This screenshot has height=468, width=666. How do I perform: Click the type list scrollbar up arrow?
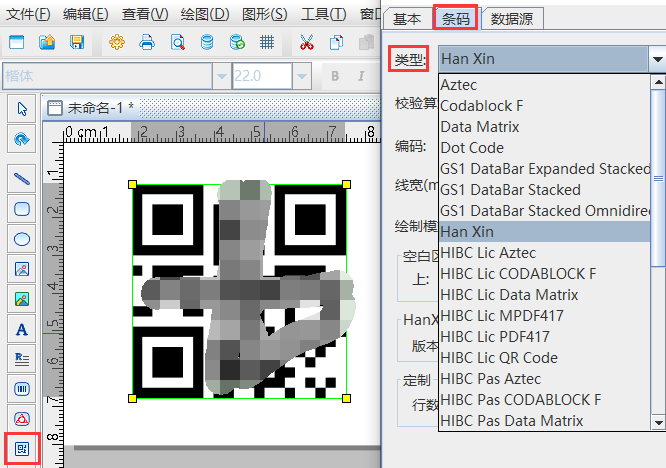(658, 82)
